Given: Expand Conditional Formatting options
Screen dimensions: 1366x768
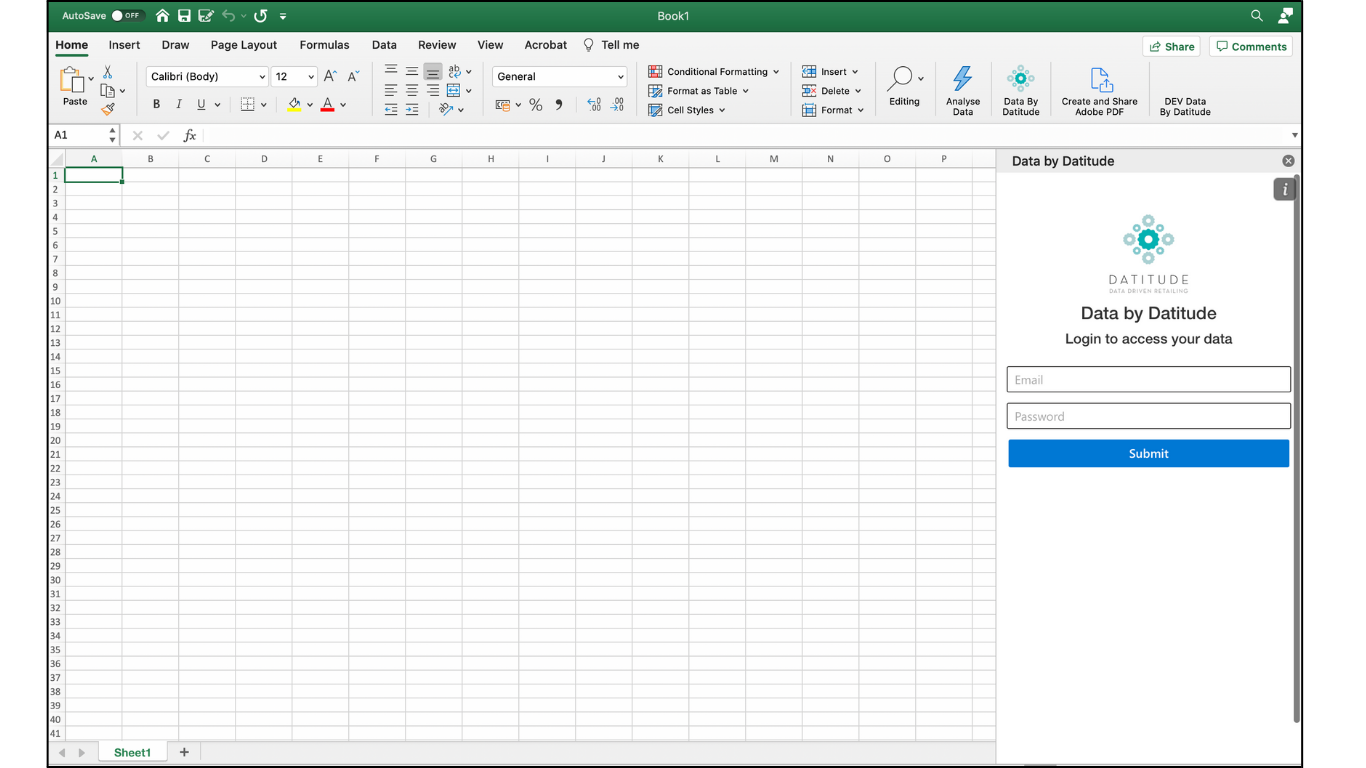Looking at the screenshot, I should tap(714, 72).
